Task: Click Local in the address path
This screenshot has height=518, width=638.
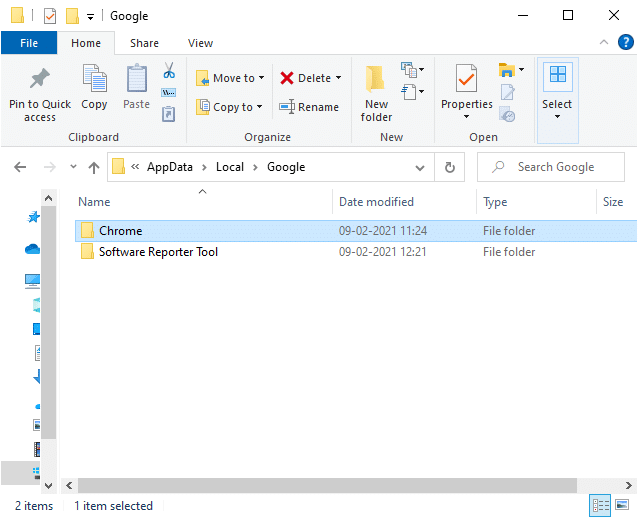Action: point(230,167)
